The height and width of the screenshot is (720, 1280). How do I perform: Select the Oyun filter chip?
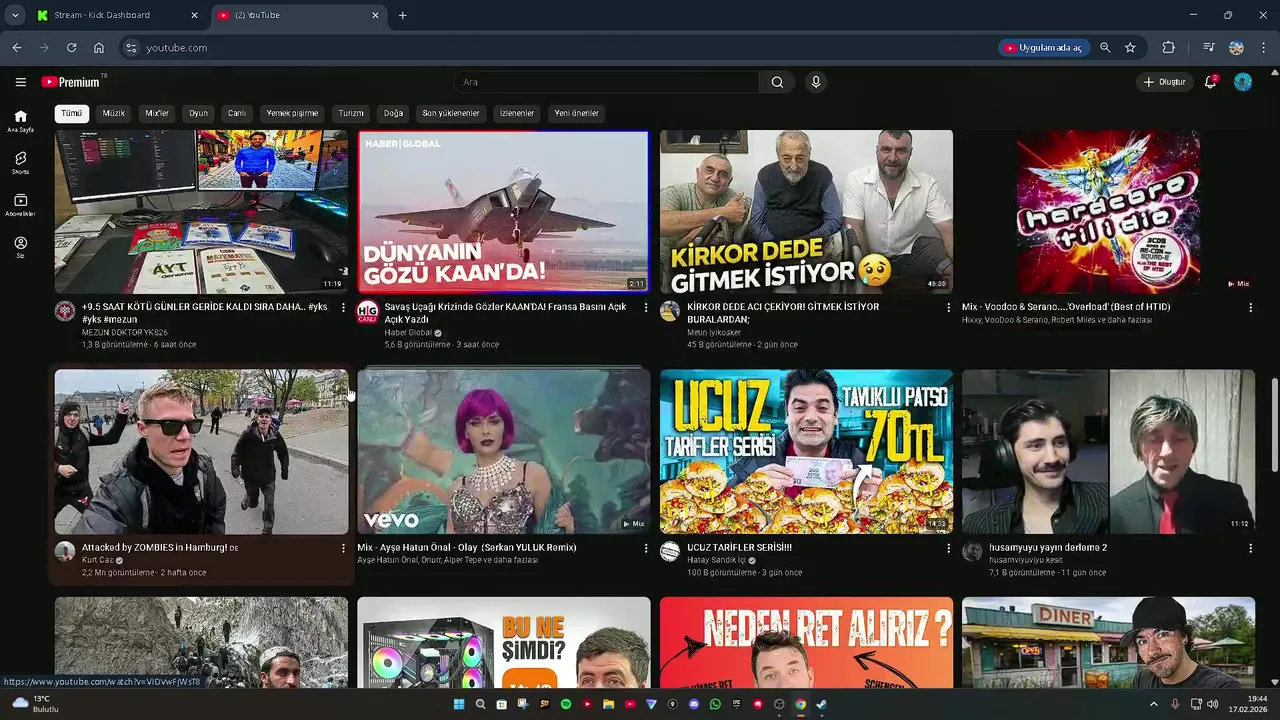pos(199,113)
